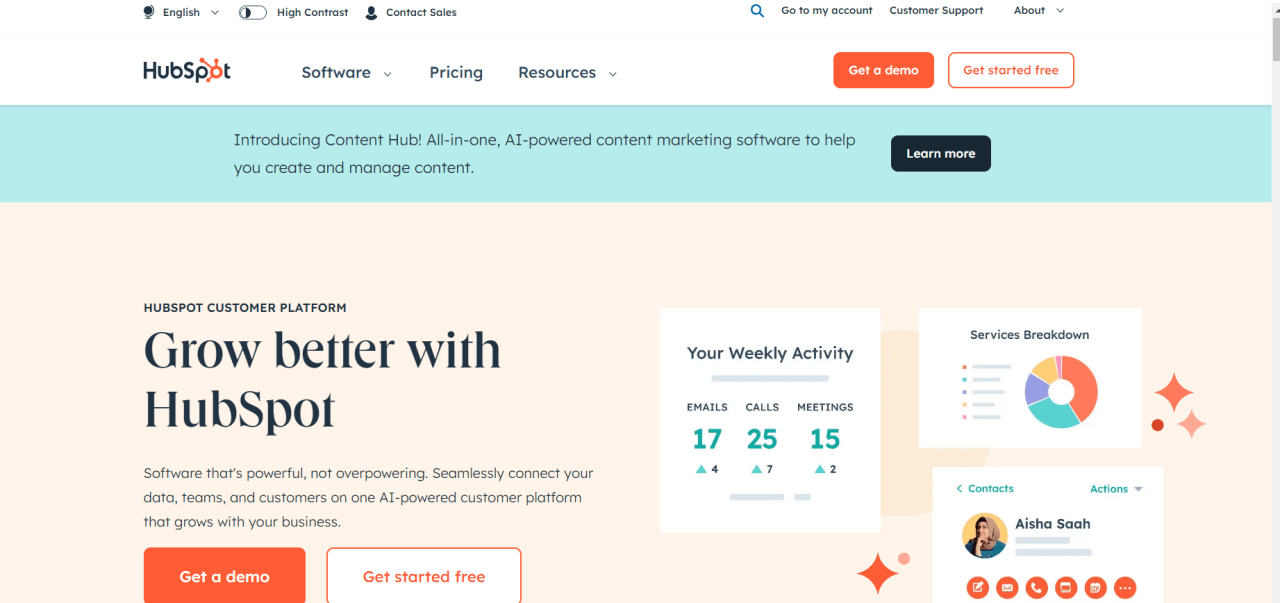Open the English language dropdown
Image resolution: width=1280 pixels, height=603 pixels.
pyautogui.click(x=190, y=11)
